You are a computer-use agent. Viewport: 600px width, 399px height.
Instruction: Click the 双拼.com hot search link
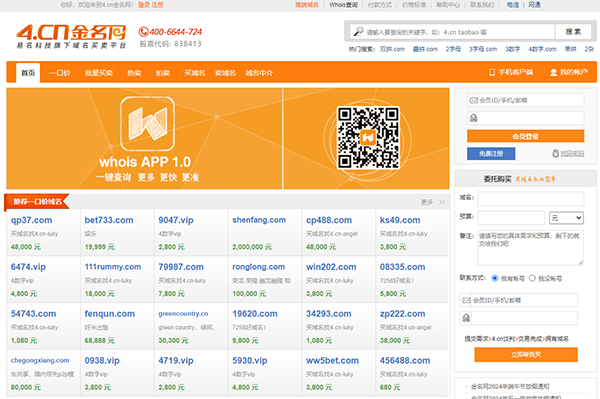click(x=392, y=49)
